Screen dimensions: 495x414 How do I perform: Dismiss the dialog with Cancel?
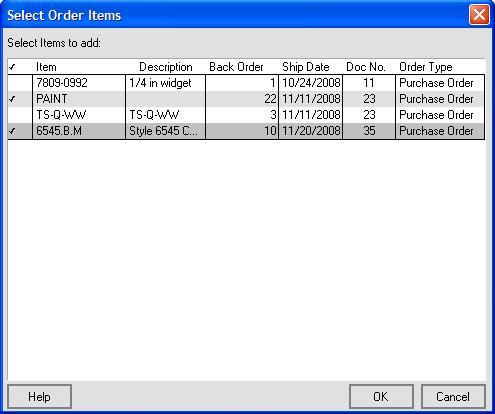pos(453,397)
